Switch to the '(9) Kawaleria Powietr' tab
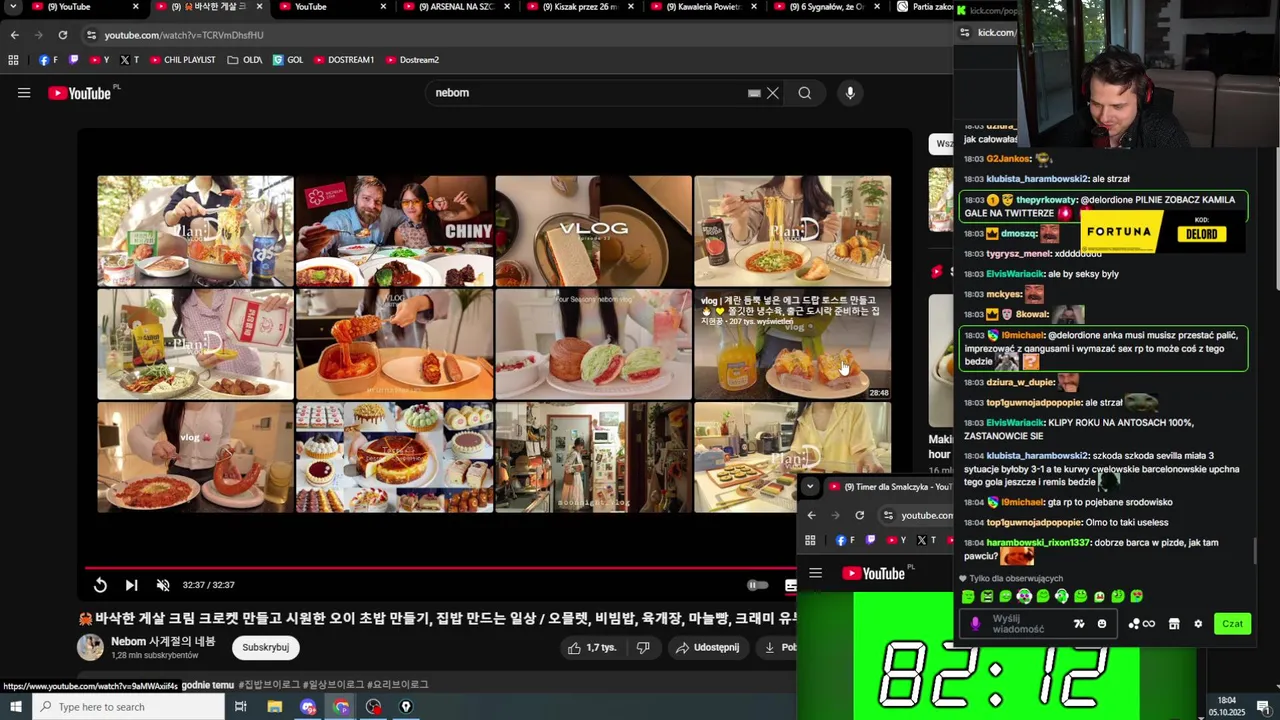 pyautogui.click(x=704, y=7)
